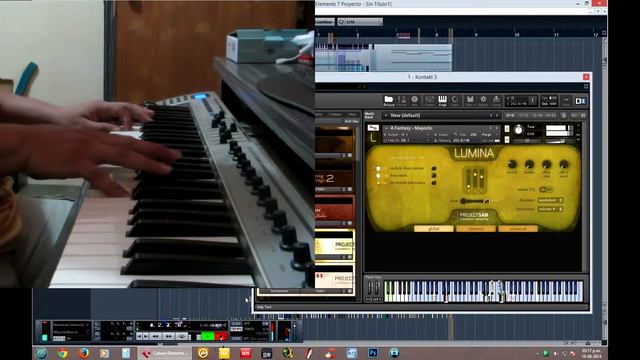Click the Kontakt virtual keyboard
Viewport: 640px width, 360px height.
click(x=484, y=291)
